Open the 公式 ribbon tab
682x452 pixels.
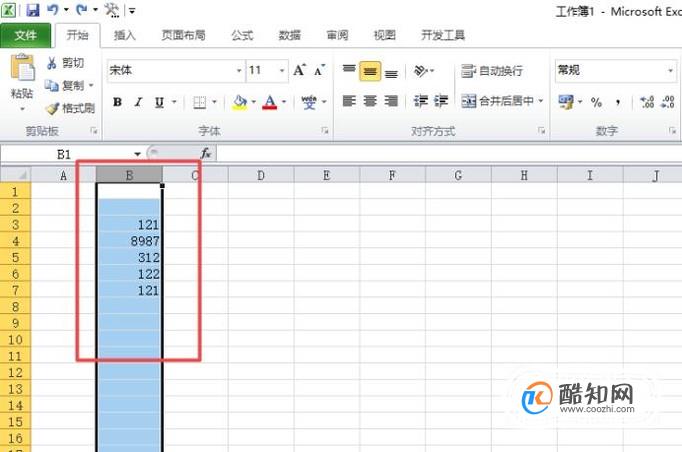(242, 35)
